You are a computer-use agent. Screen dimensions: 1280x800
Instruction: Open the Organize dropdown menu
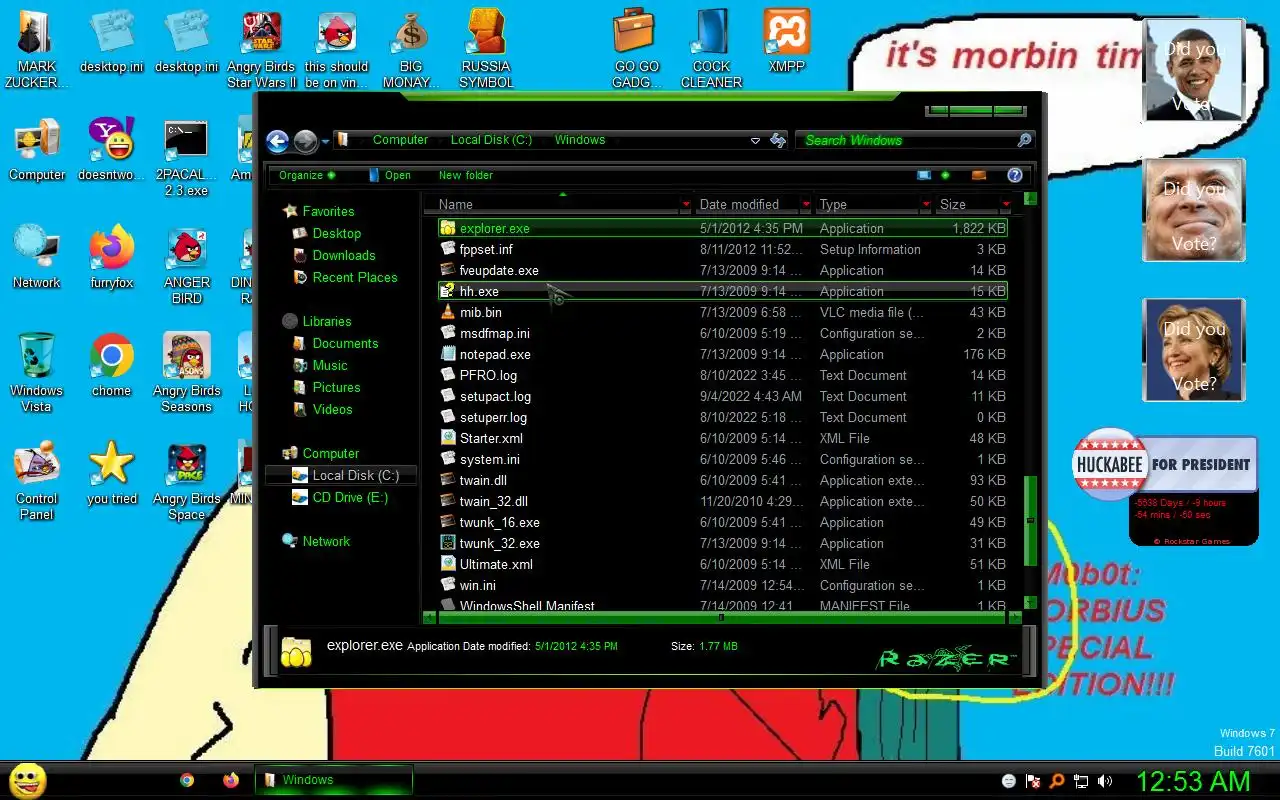coord(307,175)
